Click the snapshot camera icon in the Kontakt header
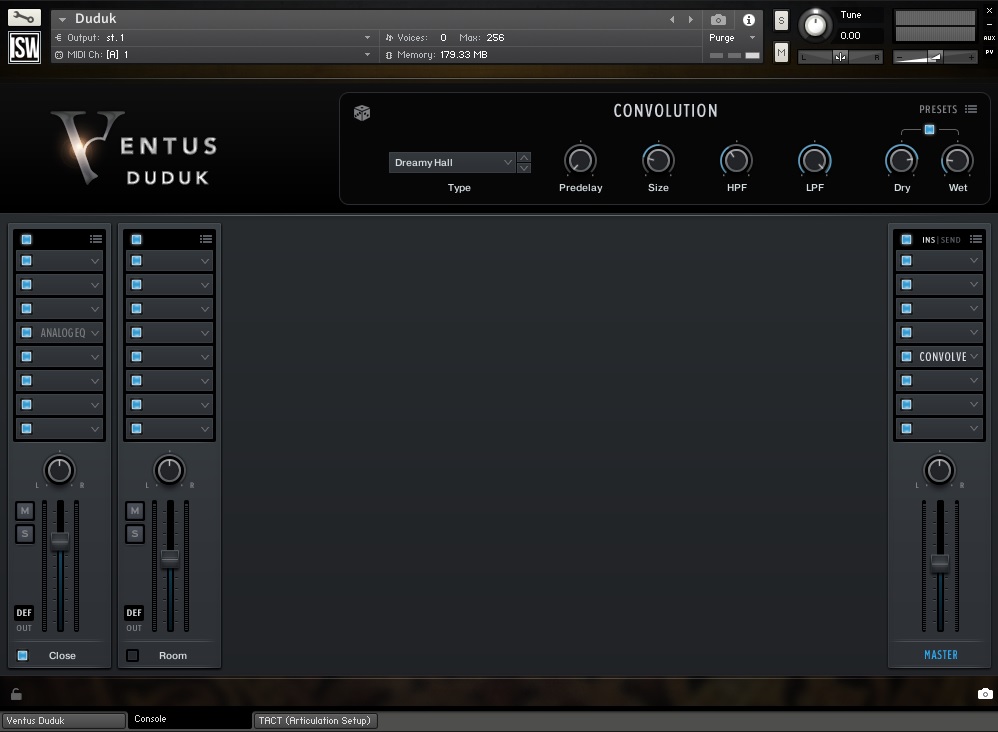The width and height of the screenshot is (998, 732). (x=717, y=20)
